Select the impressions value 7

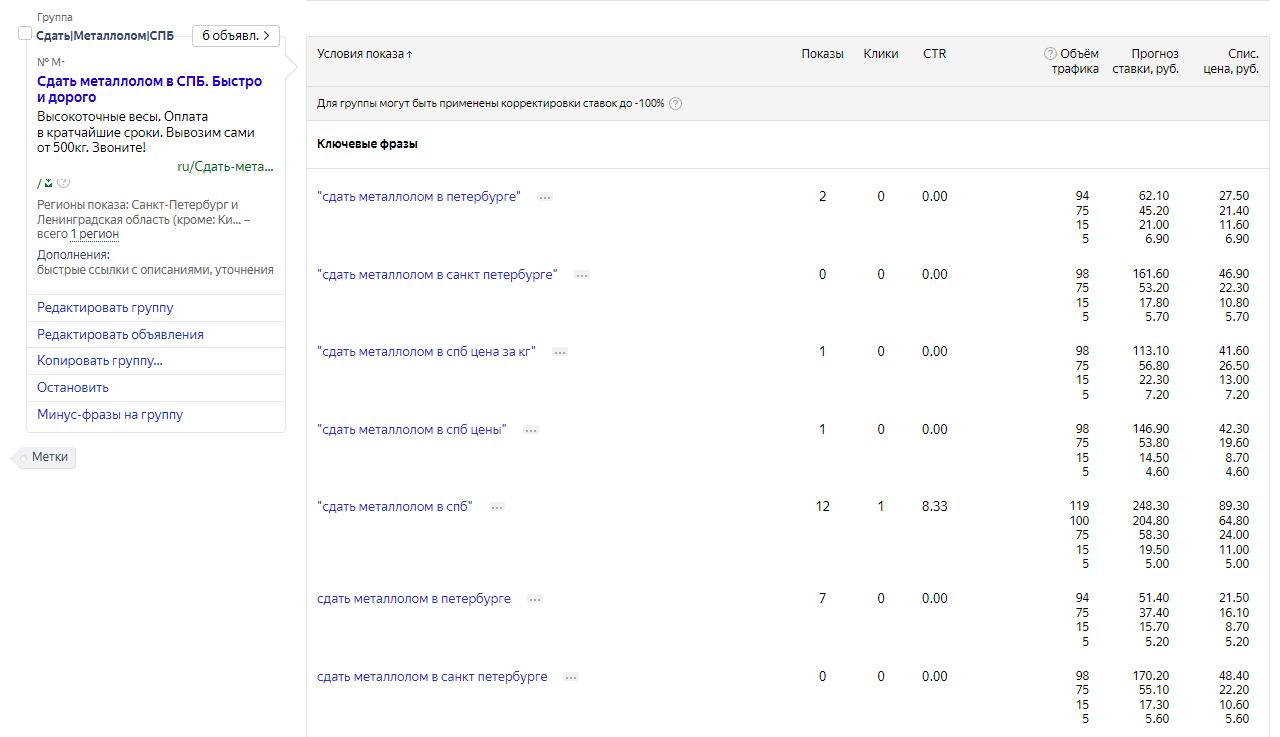point(823,599)
